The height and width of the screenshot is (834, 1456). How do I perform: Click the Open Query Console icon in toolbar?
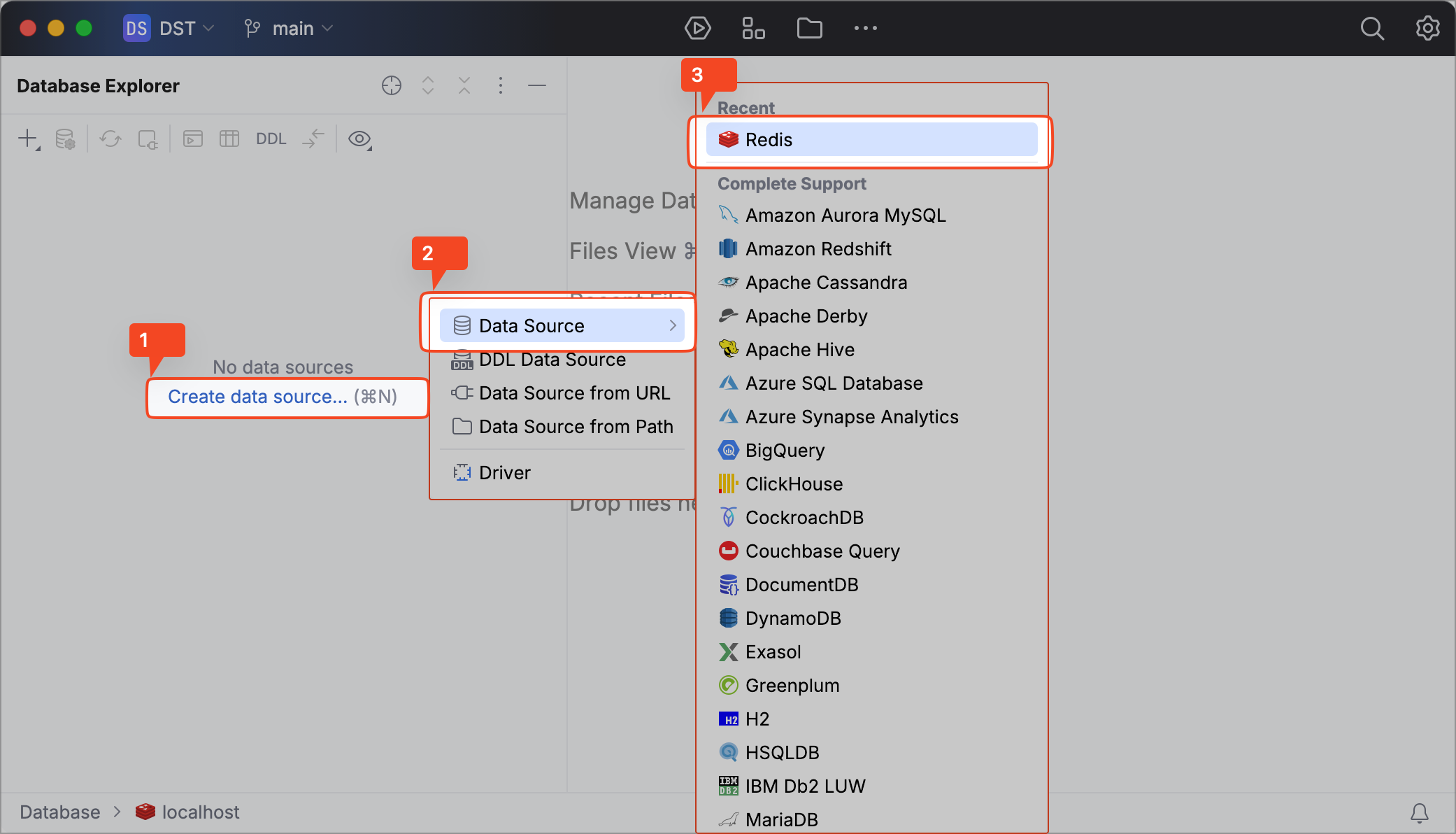tap(193, 139)
